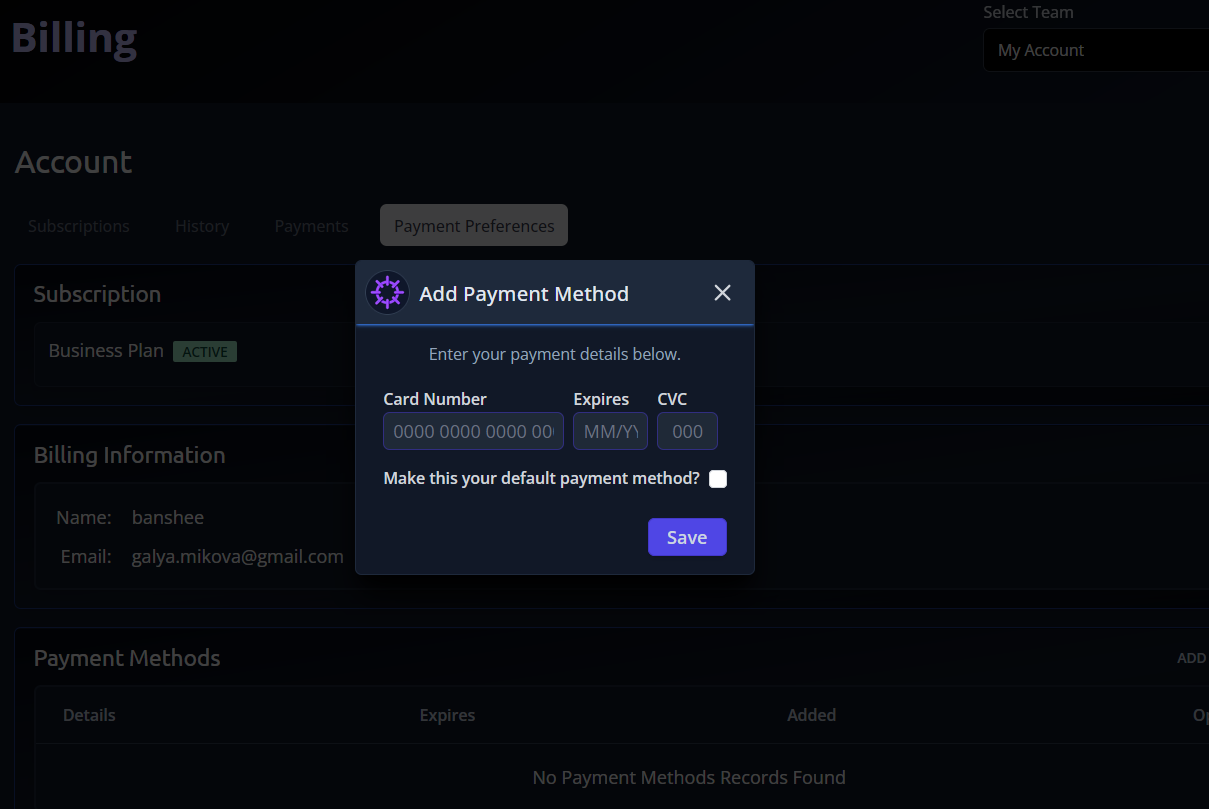Viewport: 1209px width, 809px height.
Task: Select the Payment Preferences tab
Action: pyautogui.click(x=474, y=226)
